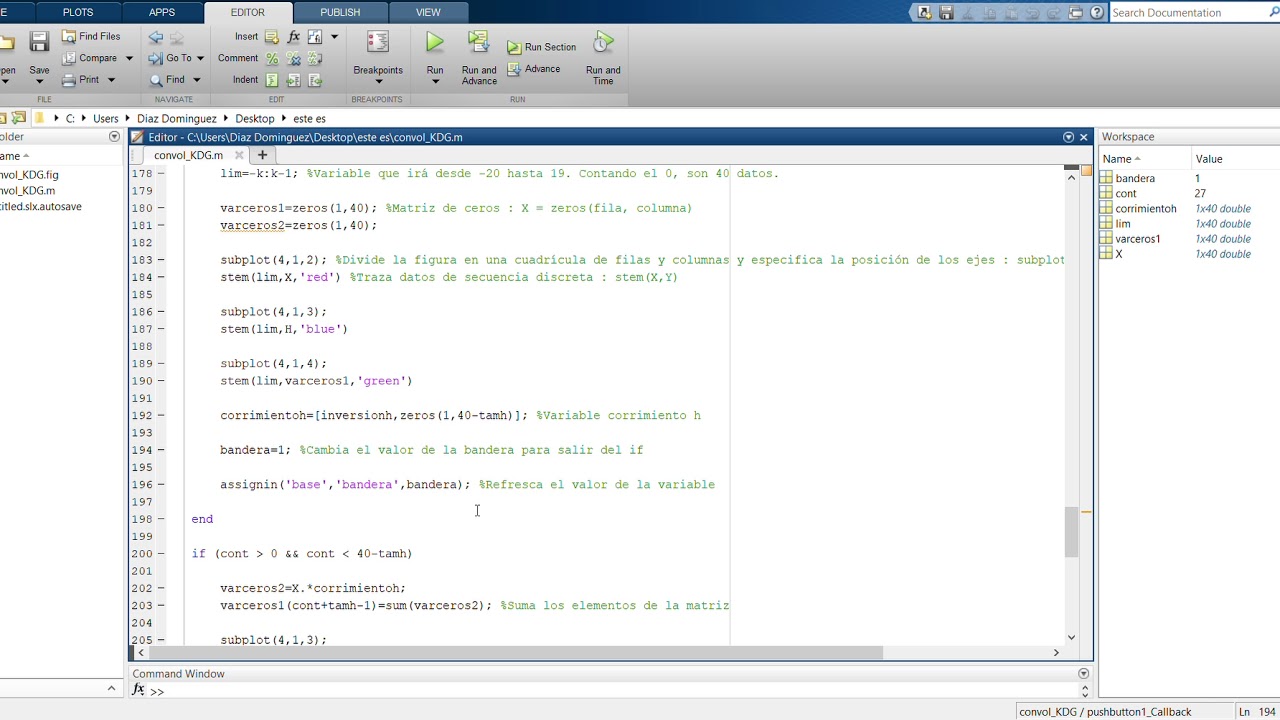This screenshot has height=720, width=1280.
Task: Click the Switch Windows icon
Action: [x=1076, y=12]
